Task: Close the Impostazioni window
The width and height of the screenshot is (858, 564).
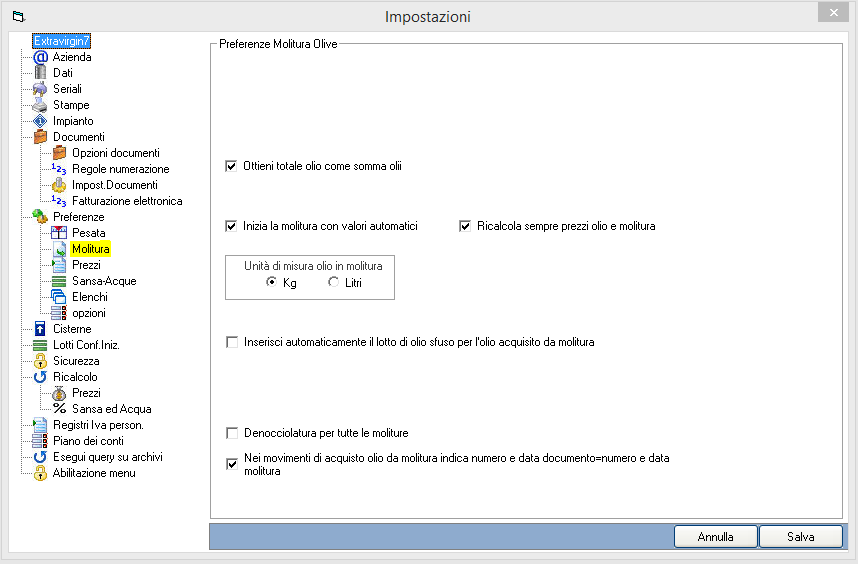Action: 833,13
